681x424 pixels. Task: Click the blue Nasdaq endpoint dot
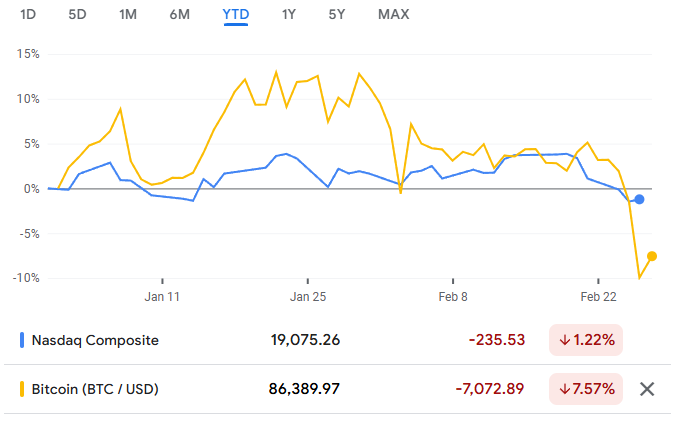(639, 200)
